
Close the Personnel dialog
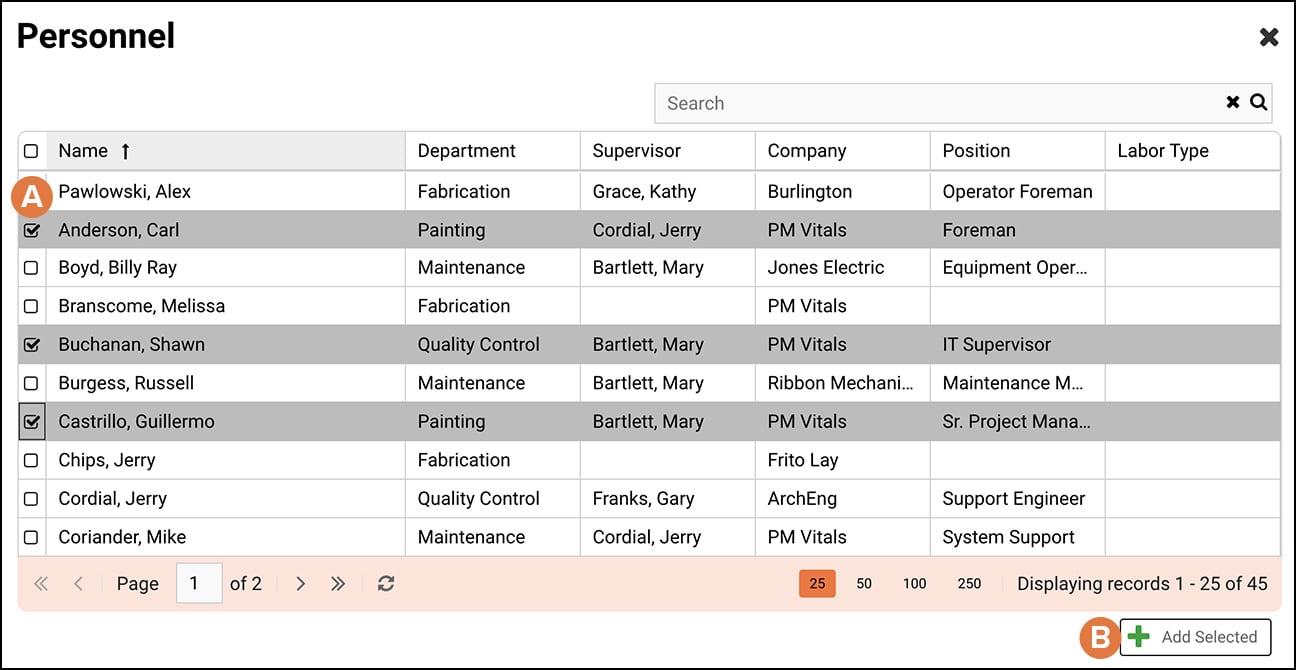pyautogui.click(x=1268, y=36)
